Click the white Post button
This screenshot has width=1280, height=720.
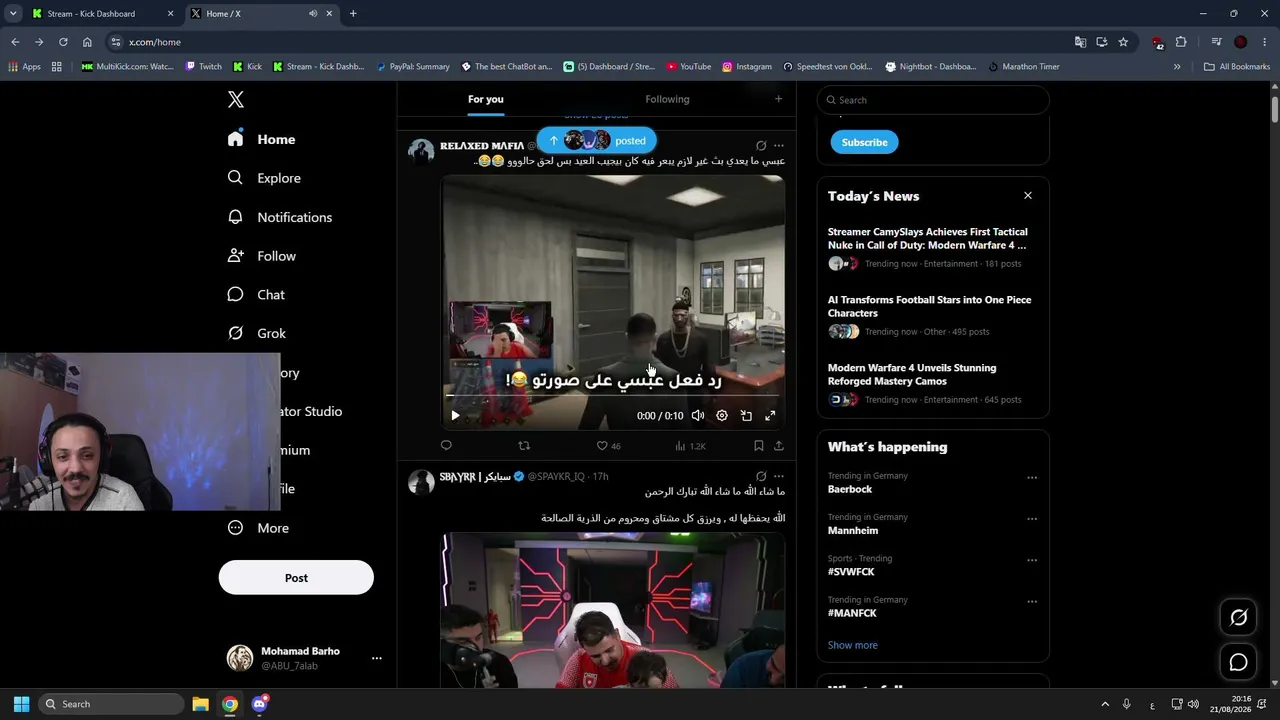[296, 578]
